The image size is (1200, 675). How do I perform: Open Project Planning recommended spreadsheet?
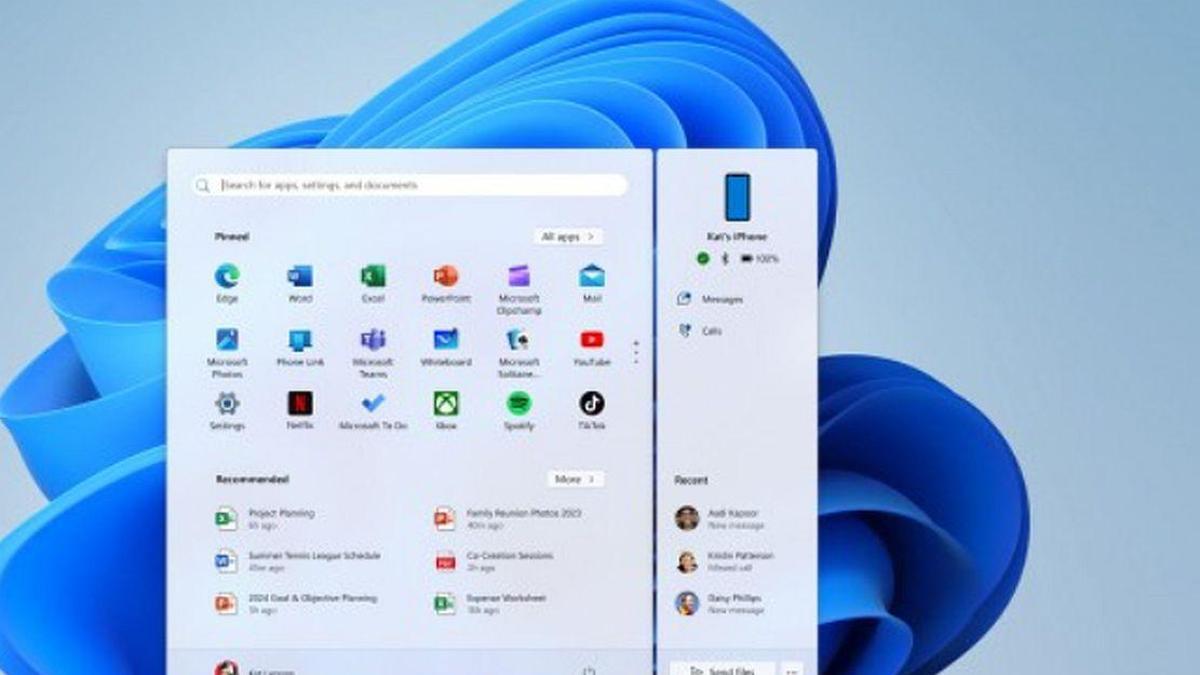click(265, 518)
